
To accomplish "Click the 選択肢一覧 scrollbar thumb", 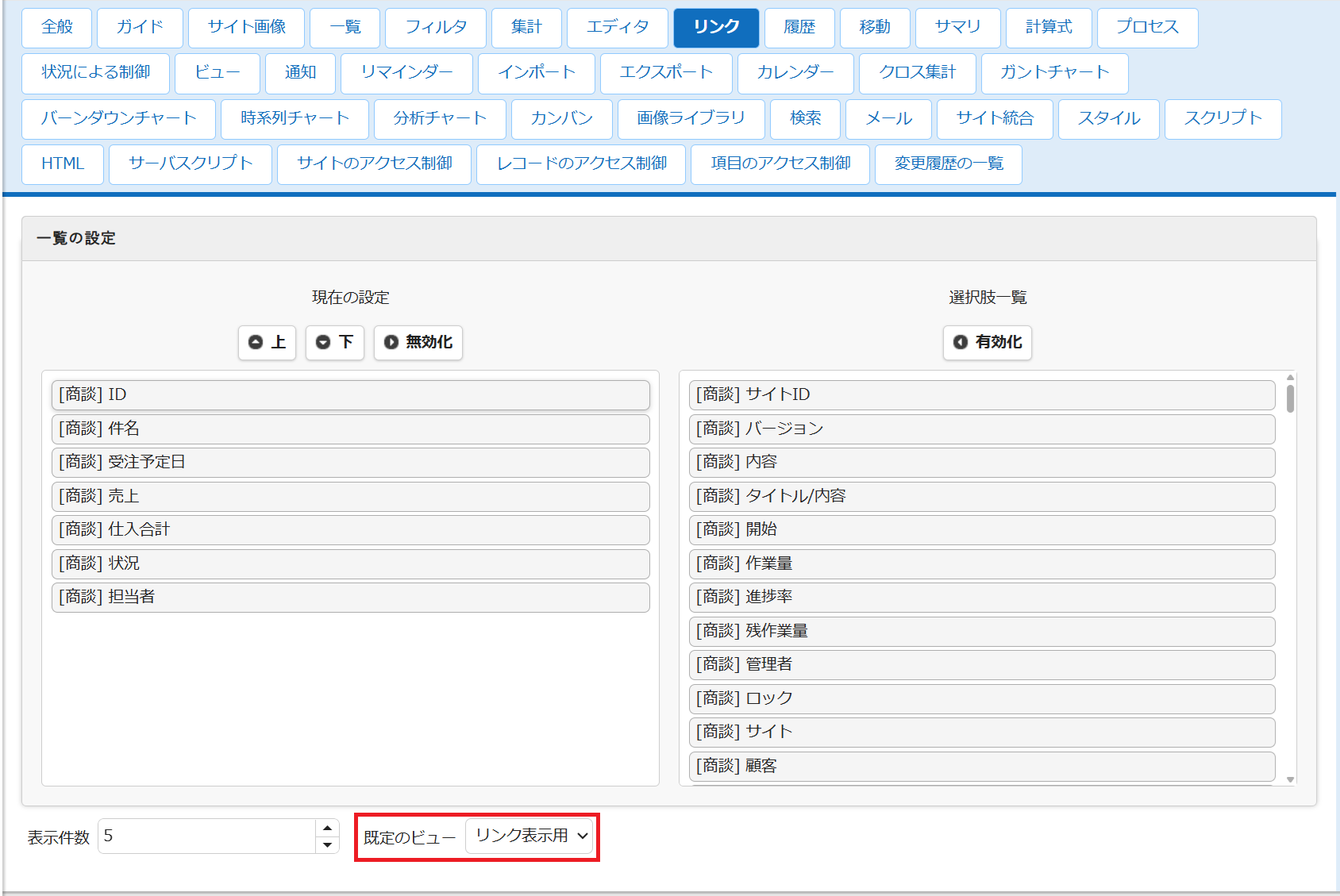I will (1290, 398).
